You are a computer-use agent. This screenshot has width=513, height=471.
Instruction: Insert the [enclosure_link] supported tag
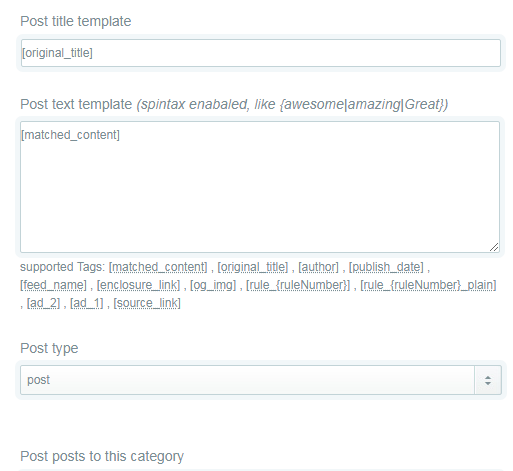click(x=138, y=285)
